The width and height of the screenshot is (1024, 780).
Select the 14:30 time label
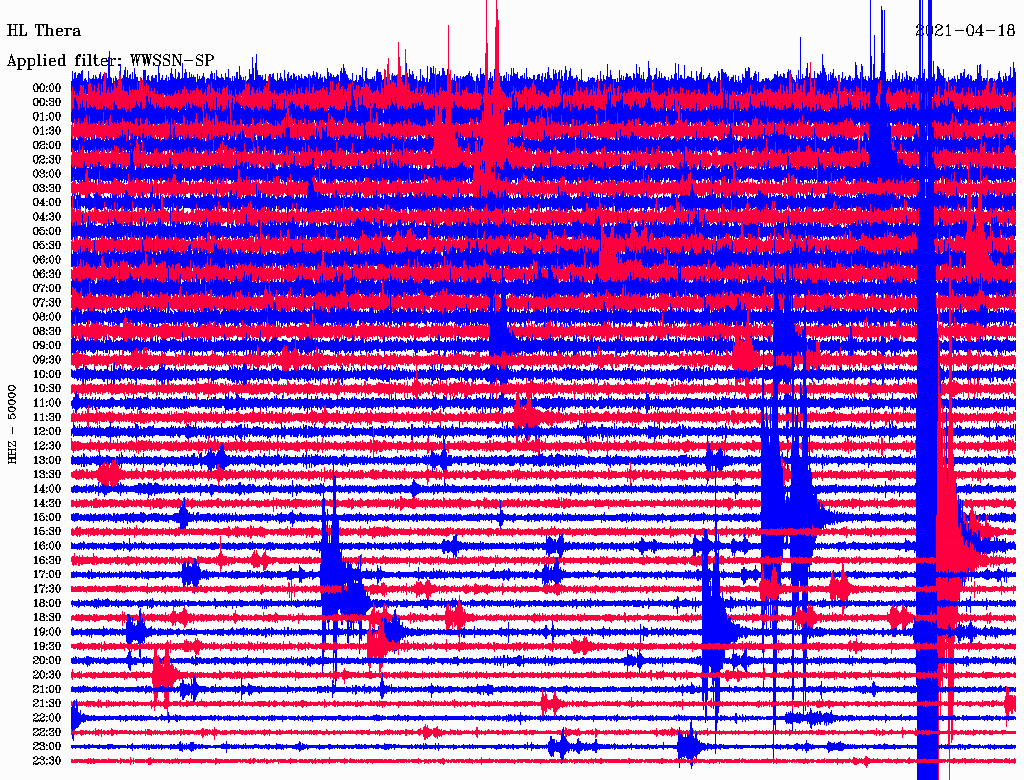[47, 504]
